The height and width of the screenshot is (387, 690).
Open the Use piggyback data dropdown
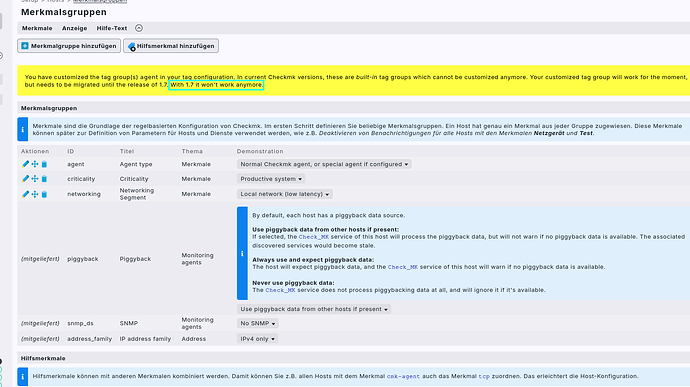tap(314, 309)
